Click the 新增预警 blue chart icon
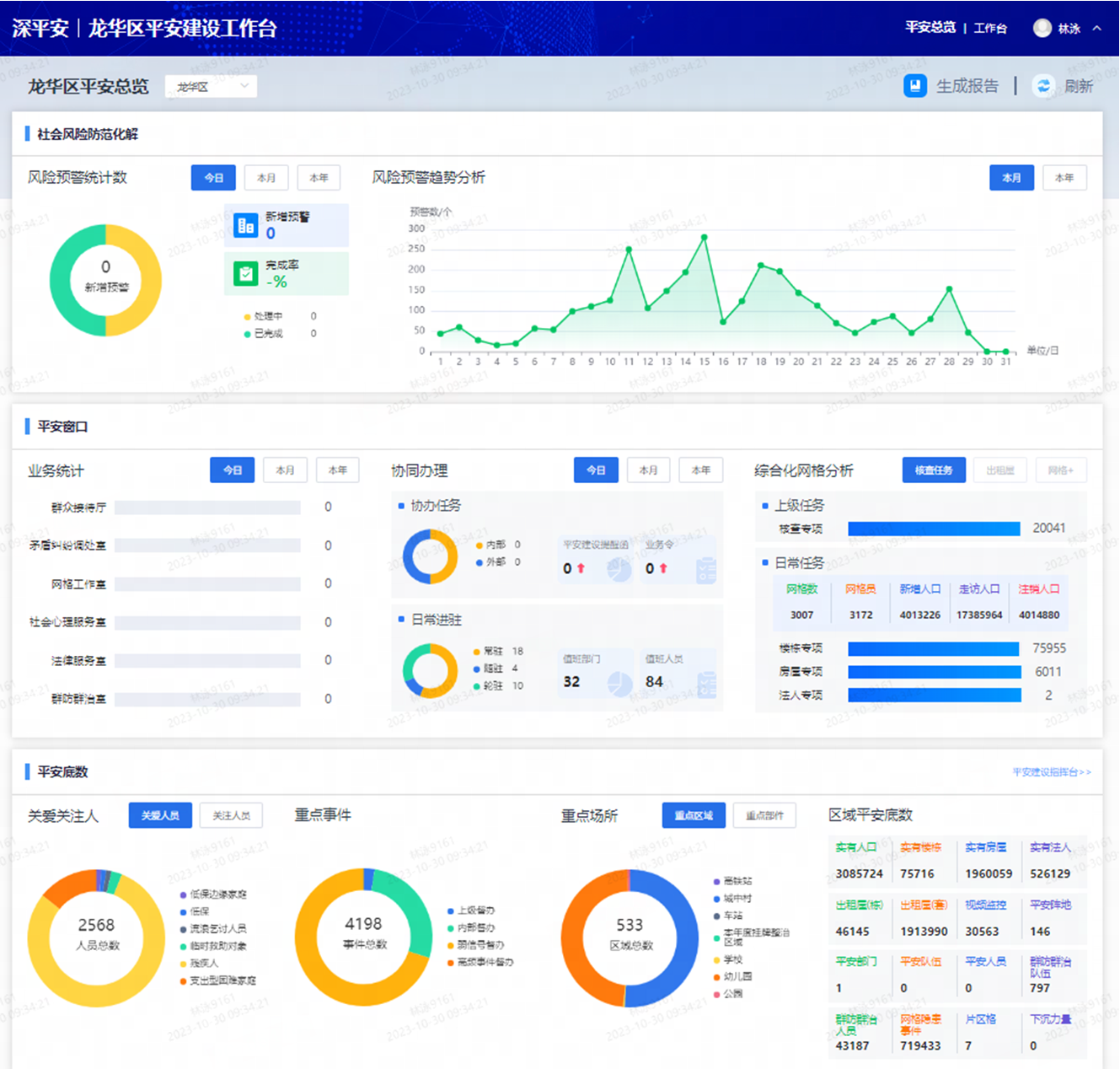1120x1069 pixels. pyautogui.click(x=245, y=225)
